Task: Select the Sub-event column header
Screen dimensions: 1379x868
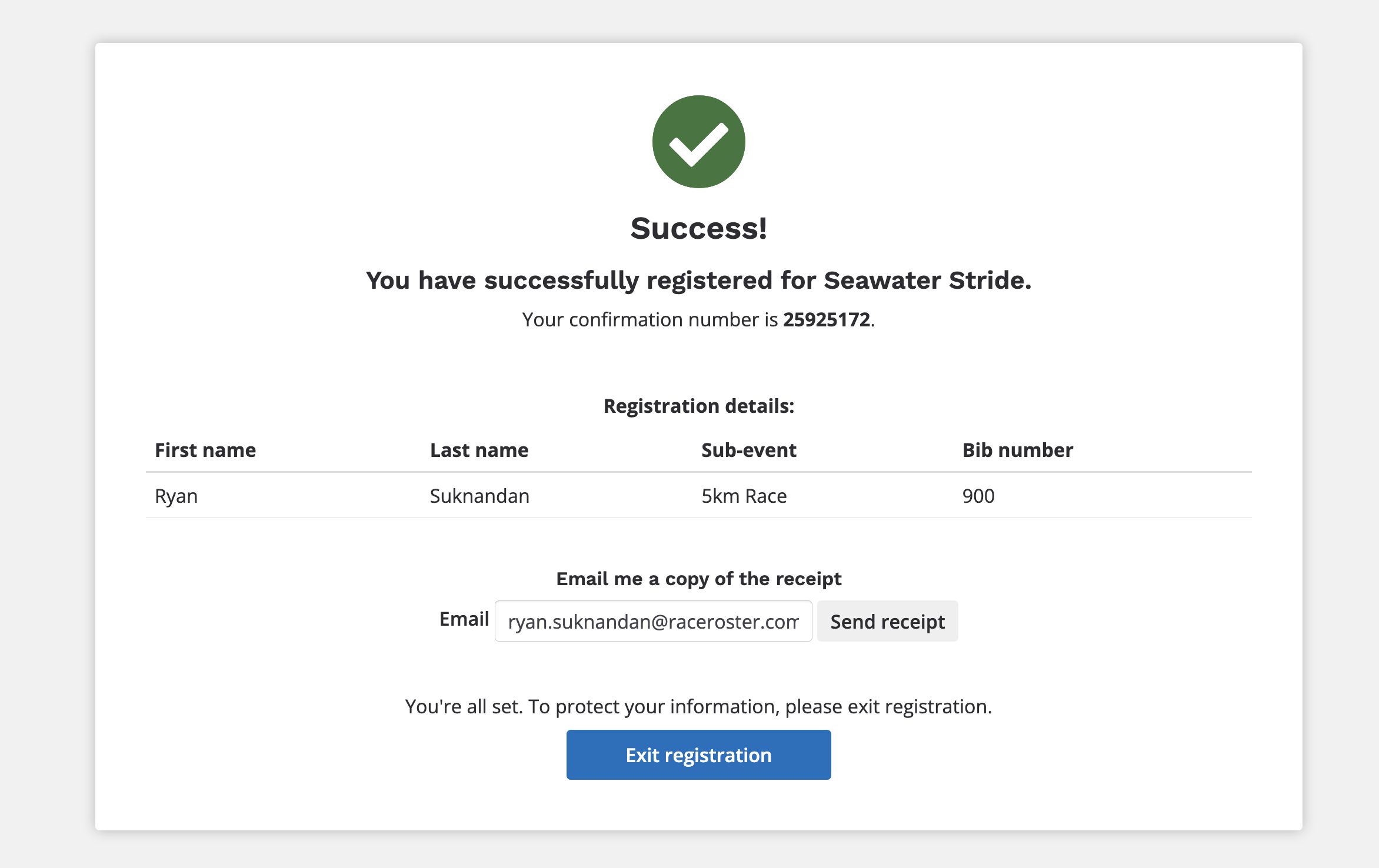Action: click(x=748, y=450)
